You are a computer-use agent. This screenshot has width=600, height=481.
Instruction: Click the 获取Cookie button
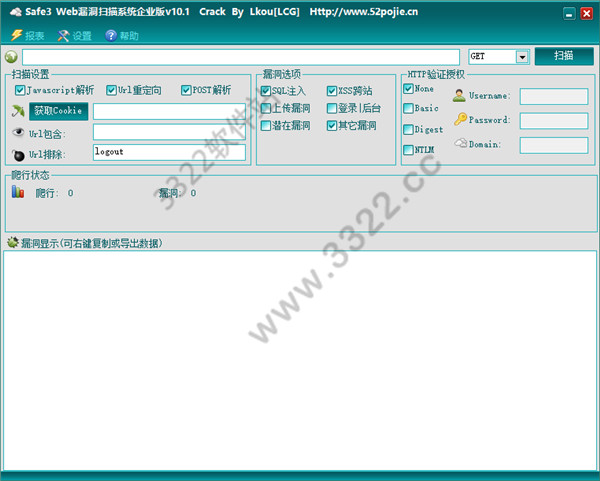(59, 111)
